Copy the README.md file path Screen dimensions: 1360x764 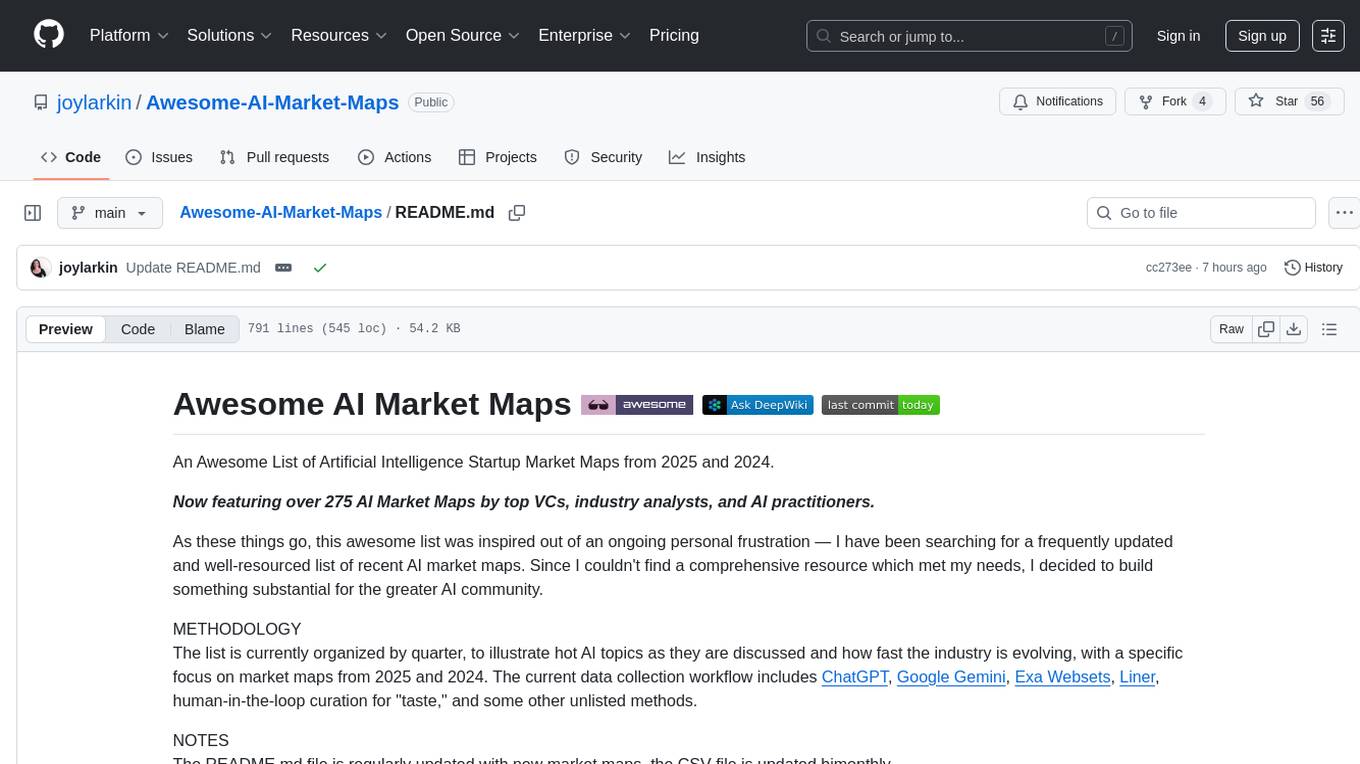517,213
